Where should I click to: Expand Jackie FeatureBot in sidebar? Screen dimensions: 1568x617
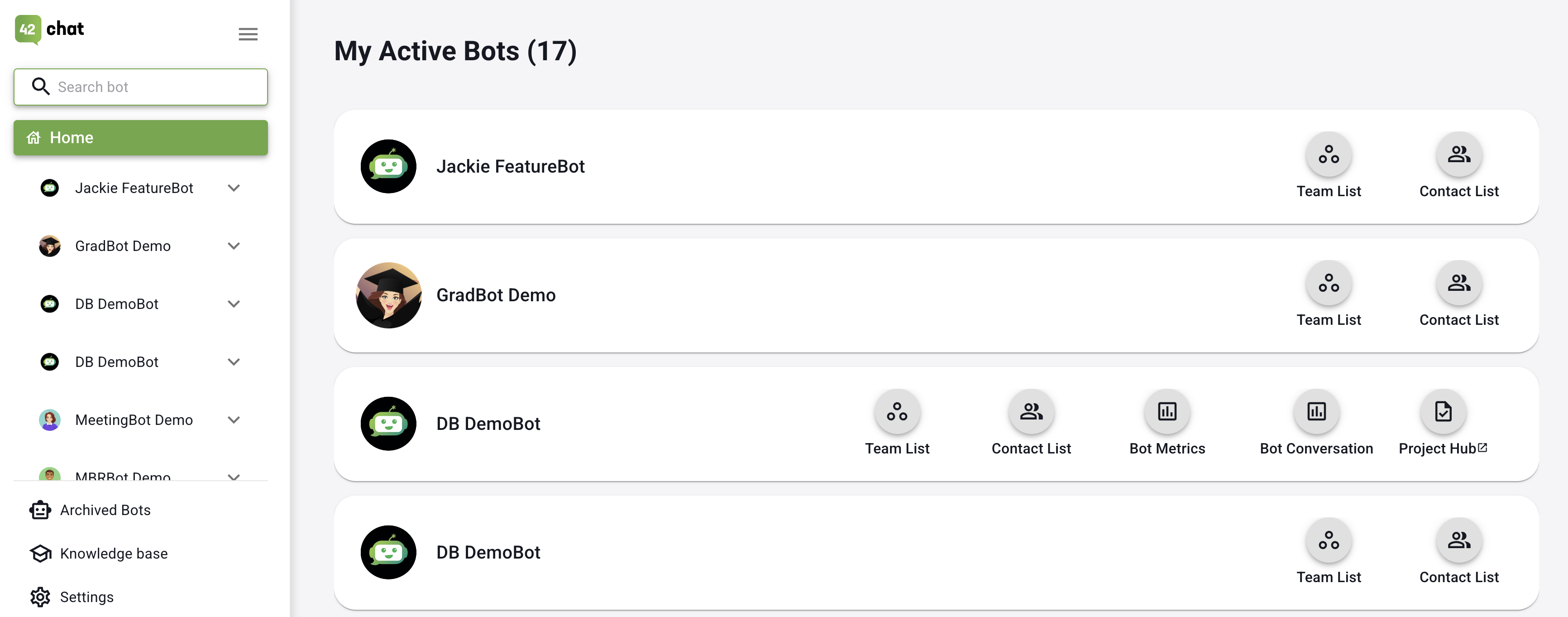(234, 188)
